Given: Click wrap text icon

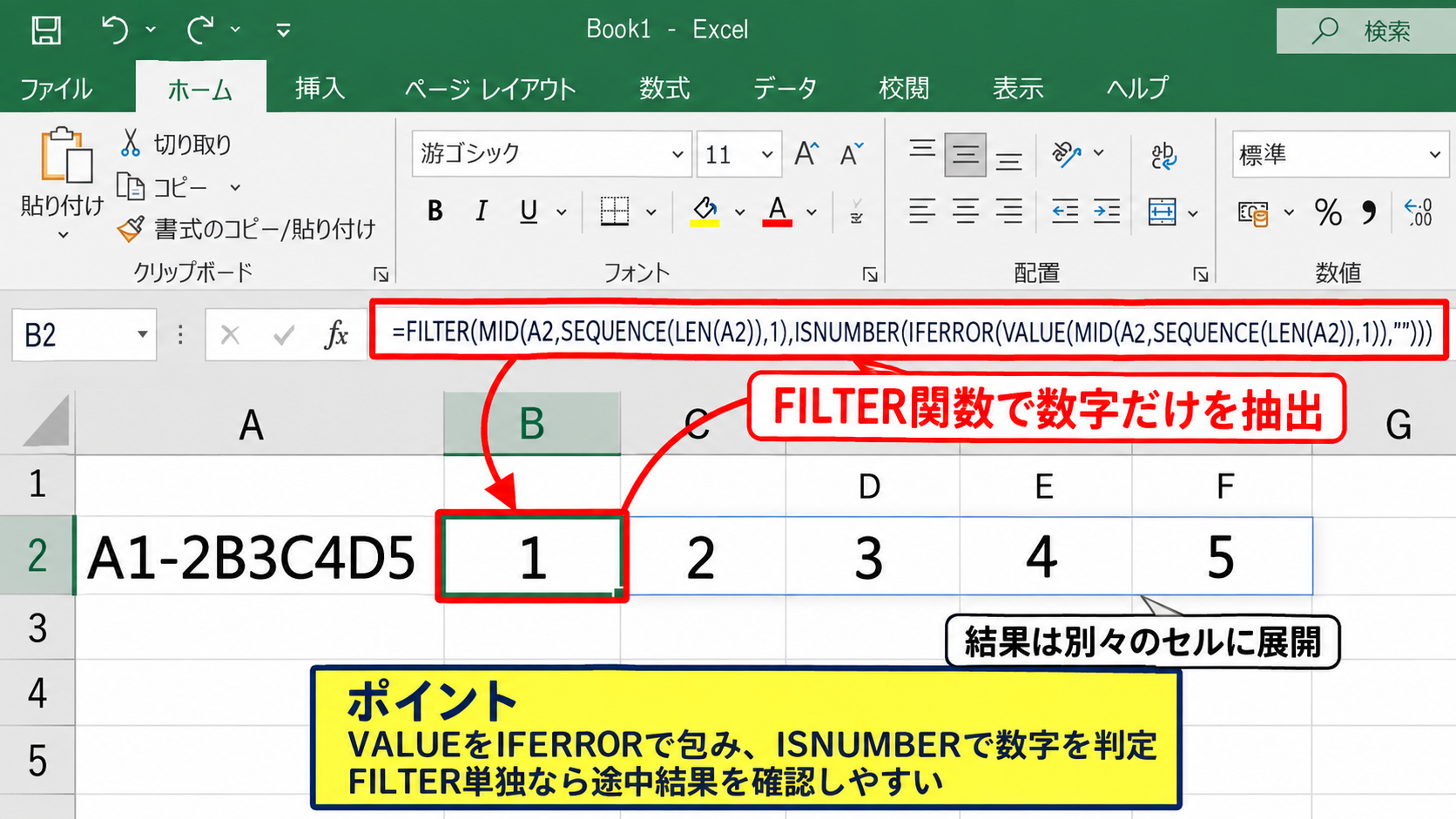Looking at the screenshot, I should tap(1163, 156).
